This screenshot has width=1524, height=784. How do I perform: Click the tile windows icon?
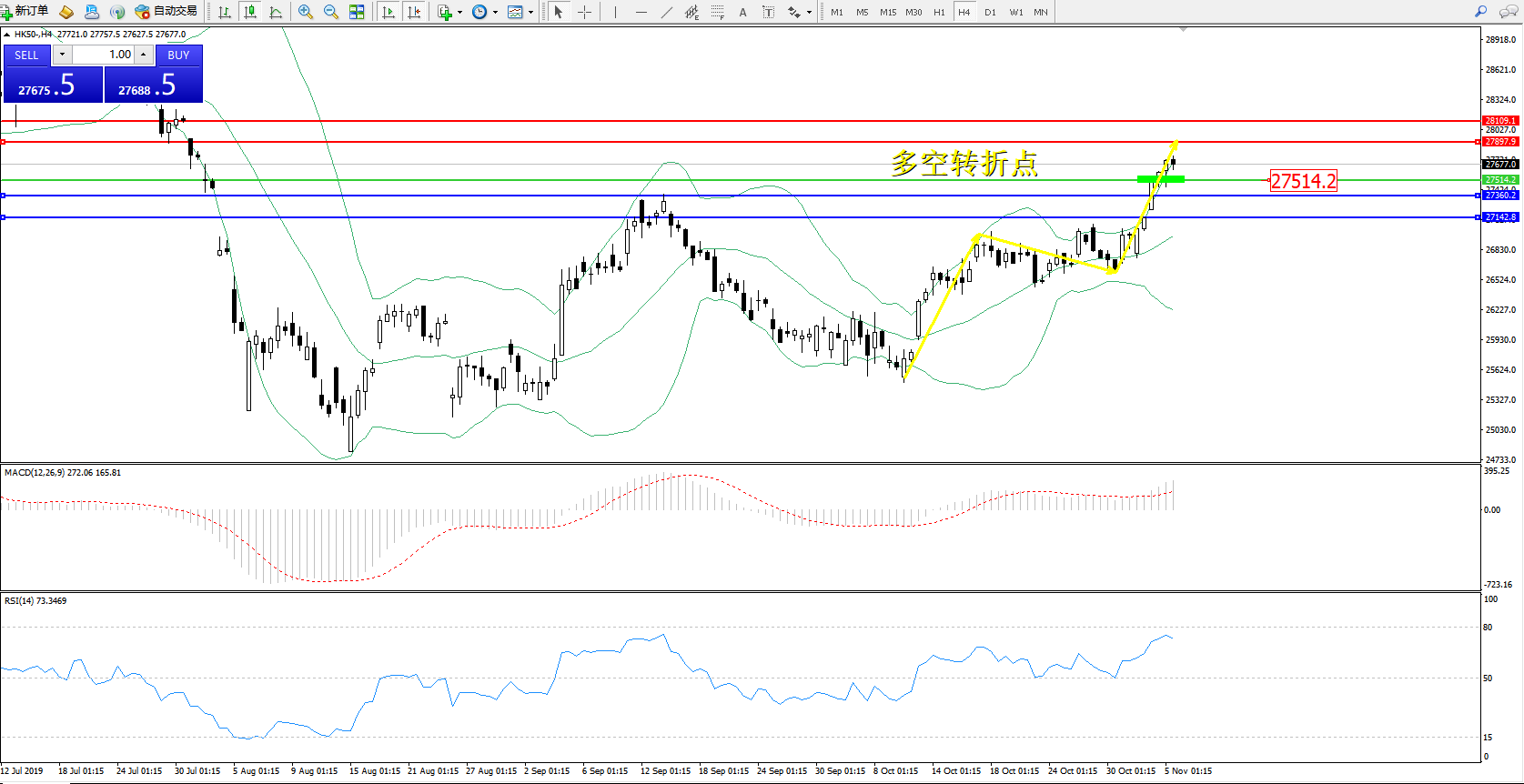[357, 12]
